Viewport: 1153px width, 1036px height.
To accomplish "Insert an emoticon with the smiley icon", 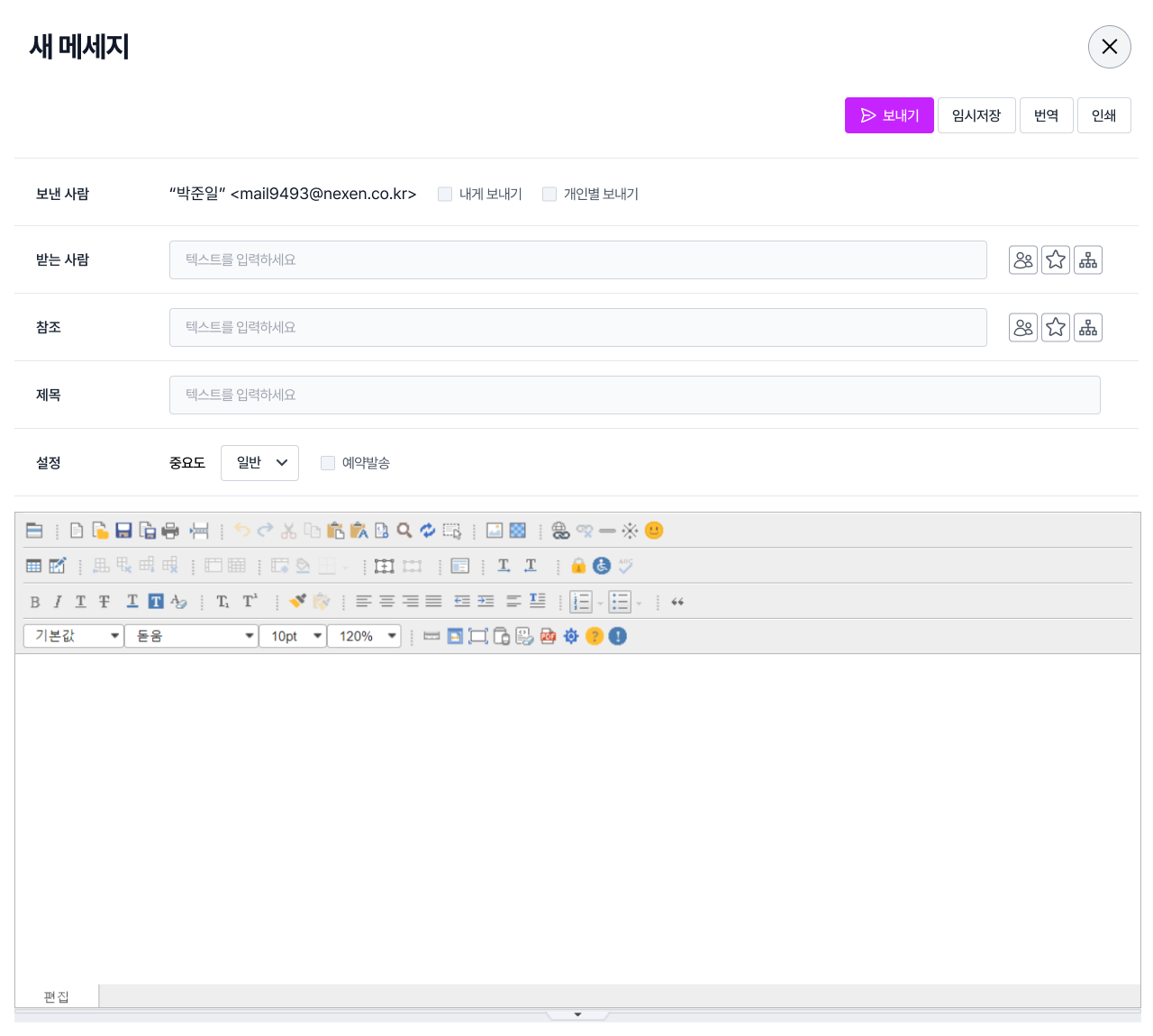I will tap(654, 531).
